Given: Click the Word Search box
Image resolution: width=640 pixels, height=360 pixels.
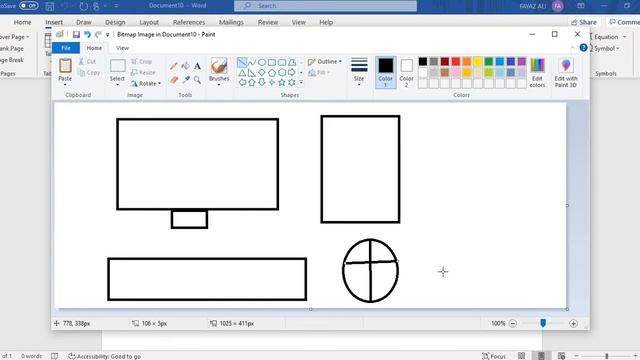Looking at the screenshot, I should pyautogui.click(x=325, y=6).
